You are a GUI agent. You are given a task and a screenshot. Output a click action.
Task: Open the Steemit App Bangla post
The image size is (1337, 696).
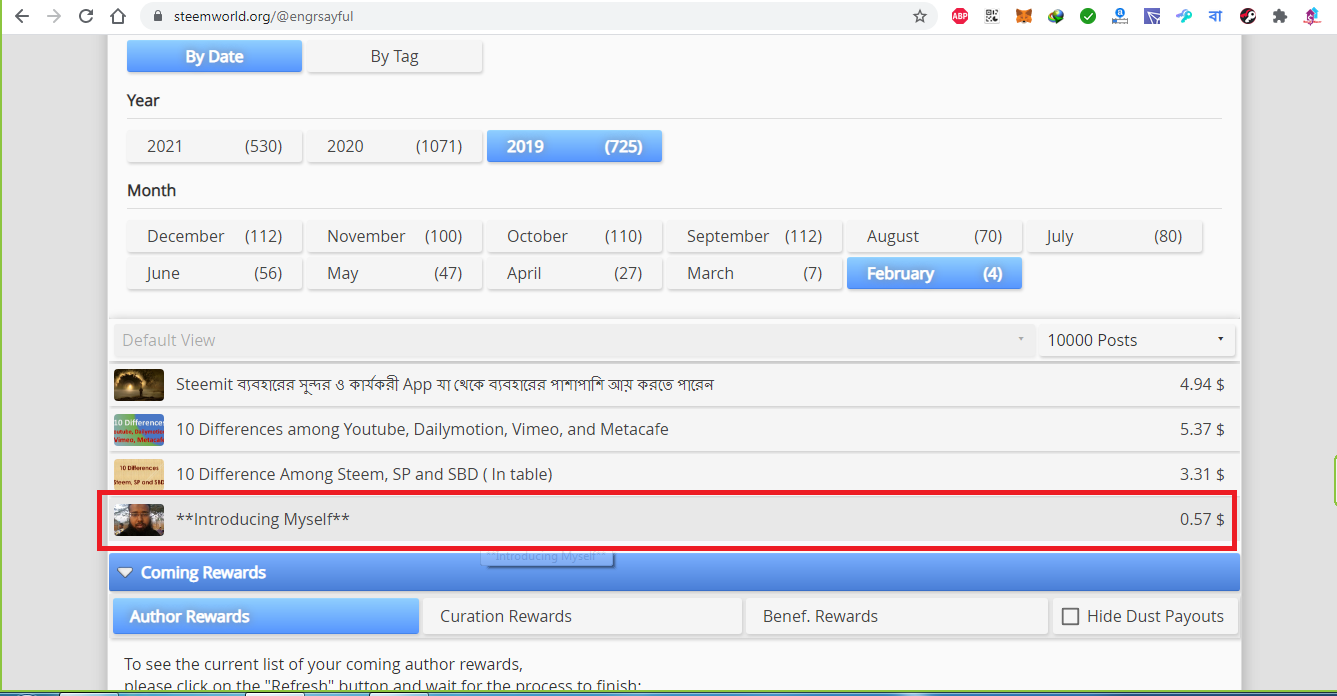674,384
